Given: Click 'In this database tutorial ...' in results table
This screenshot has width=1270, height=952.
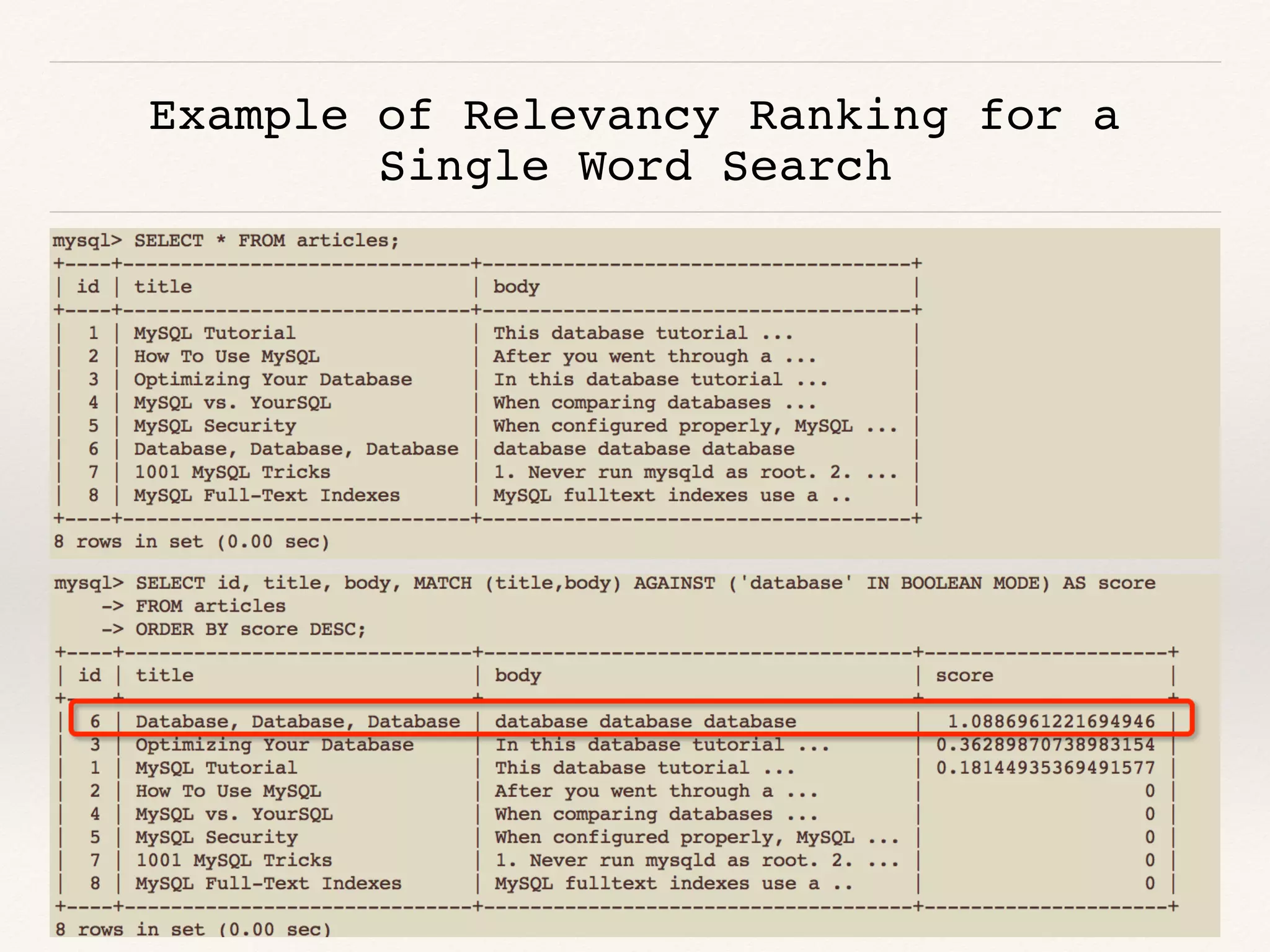Looking at the screenshot, I should pyautogui.click(x=662, y=744).
